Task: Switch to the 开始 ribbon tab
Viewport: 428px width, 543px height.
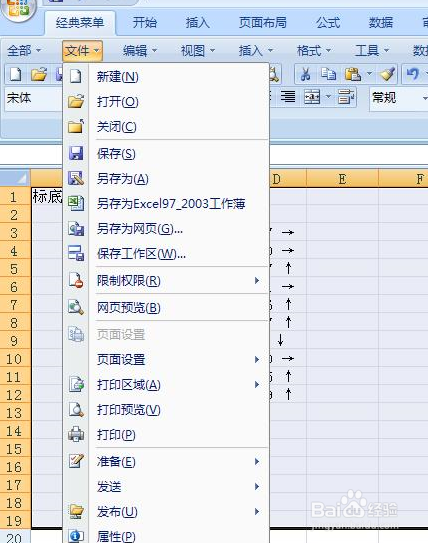Action: pyautogui.click(x=145, y=23)
